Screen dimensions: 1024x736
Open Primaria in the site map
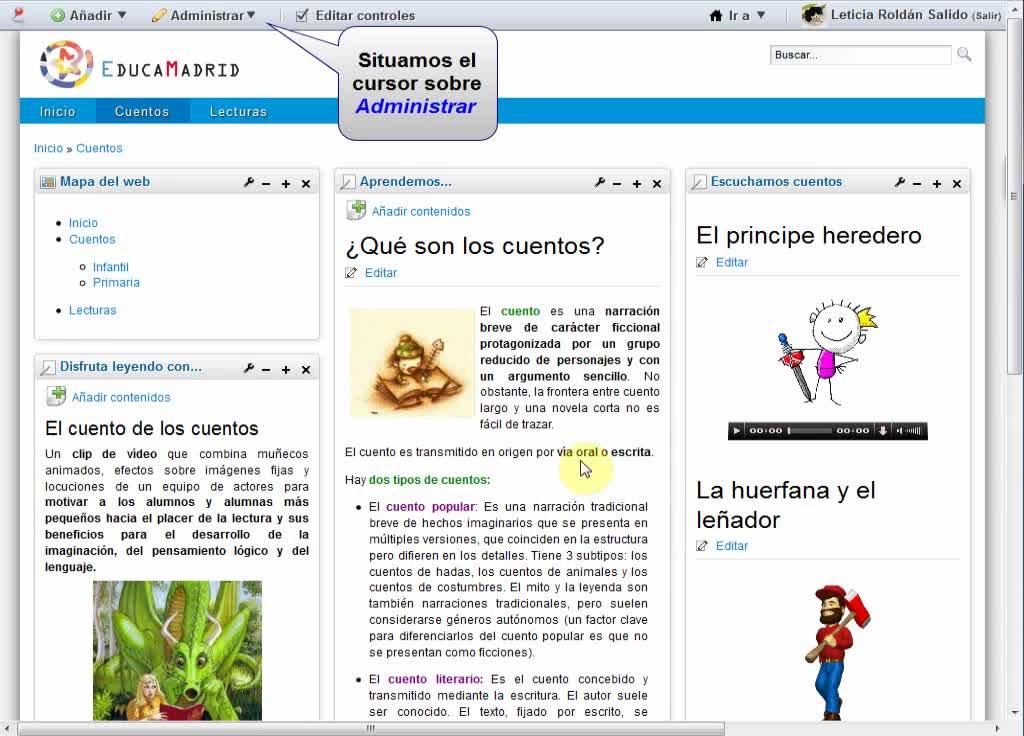click(116, 282)
